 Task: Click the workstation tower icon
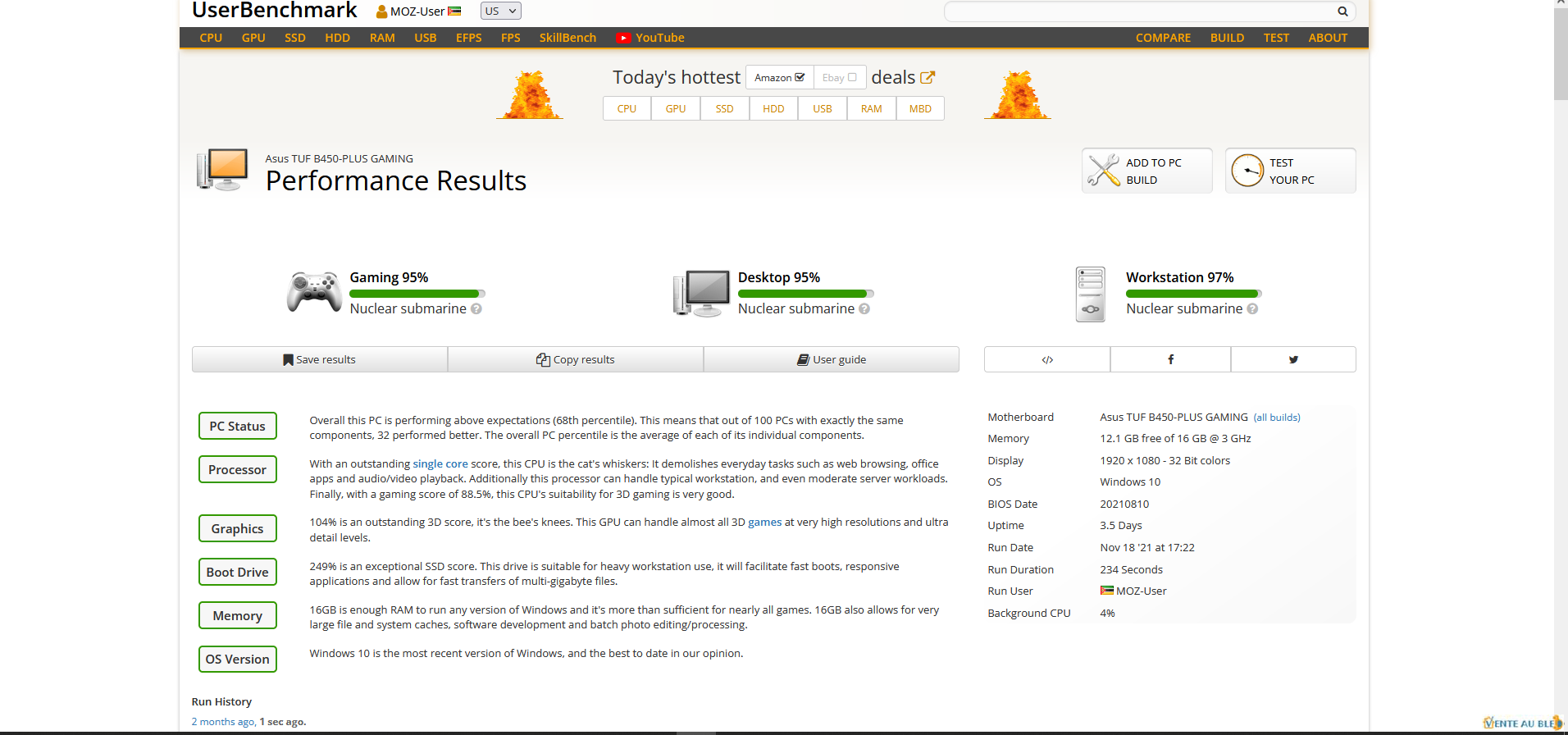point(1090,294)
